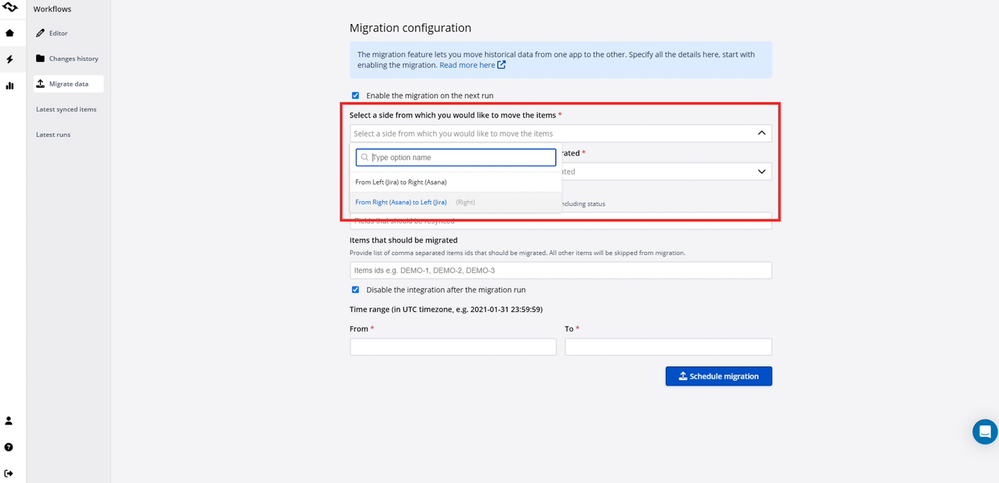Open the lightning bolt workflows icon

10,59
